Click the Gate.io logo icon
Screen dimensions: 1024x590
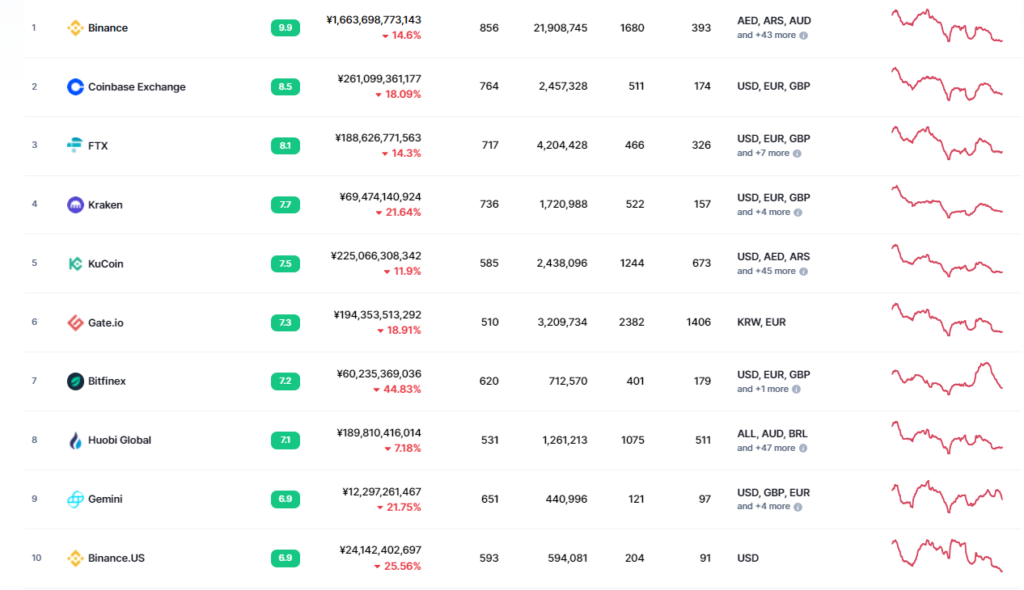point(75,323)
